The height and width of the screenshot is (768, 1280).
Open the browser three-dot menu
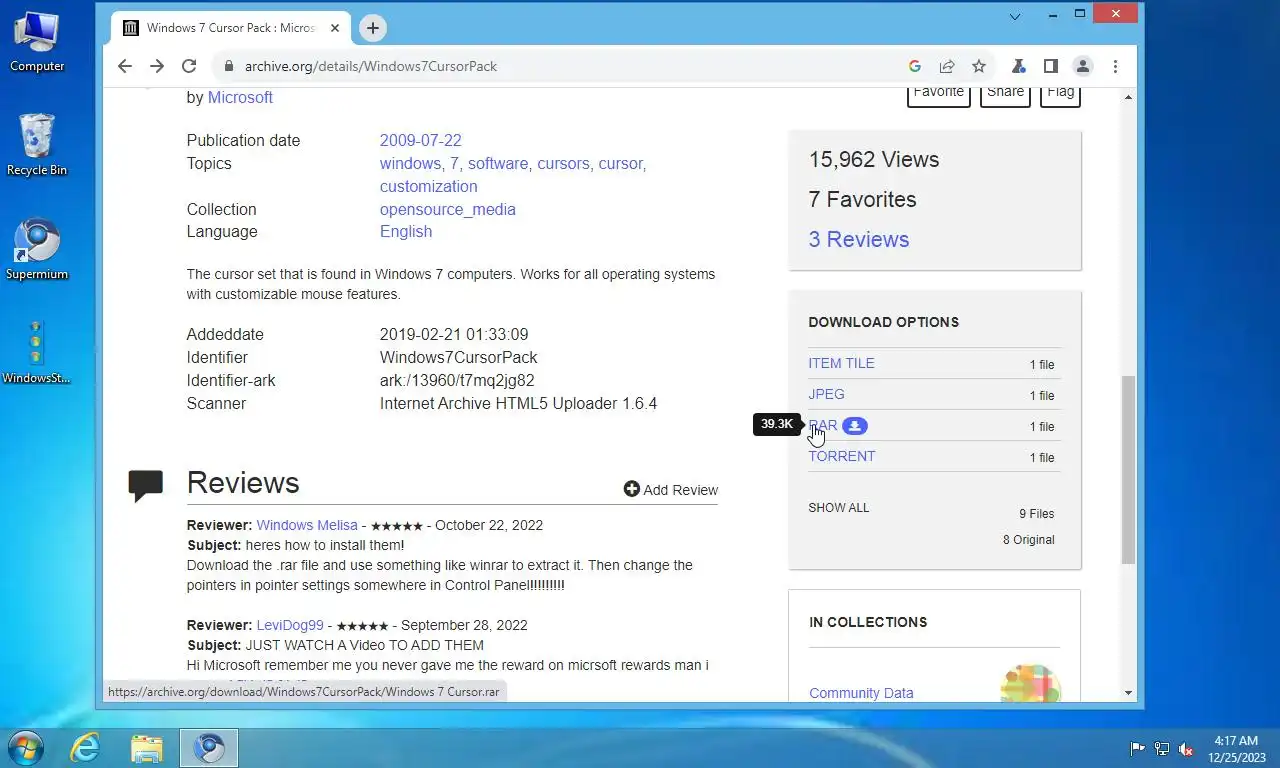click(x=1115, y=66)
